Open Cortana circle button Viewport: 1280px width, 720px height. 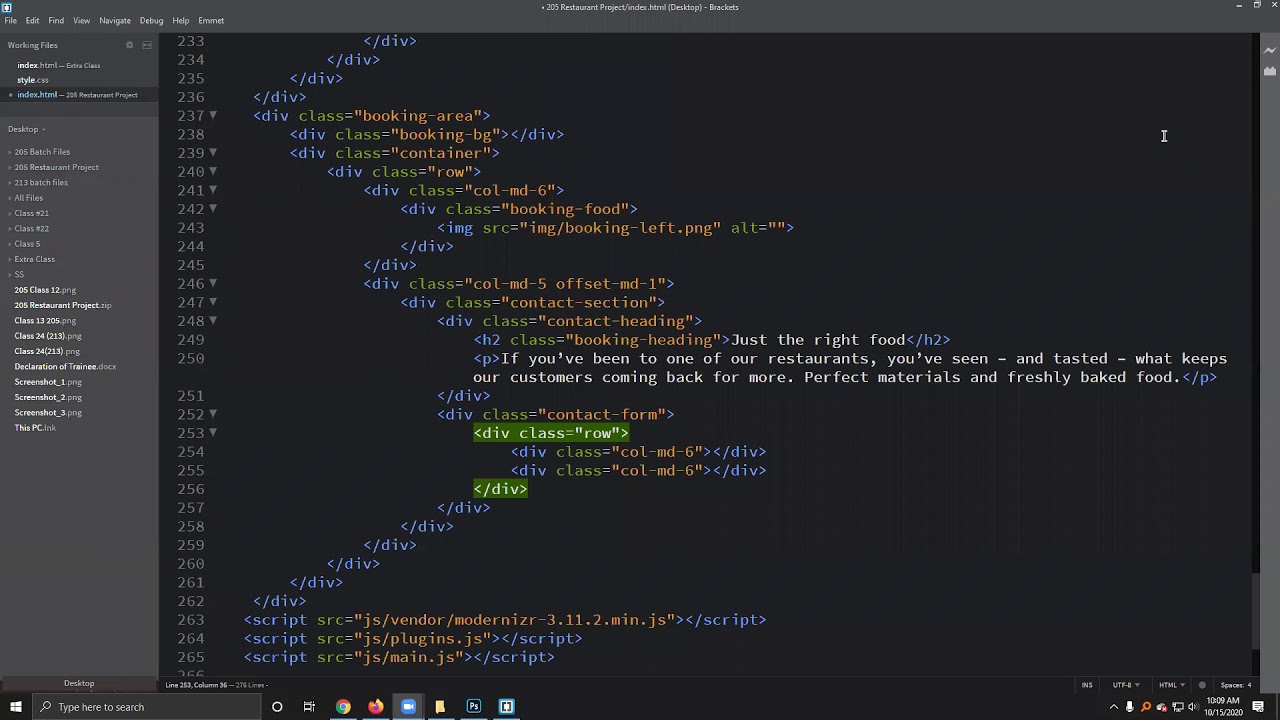click(x=277, y=707)
